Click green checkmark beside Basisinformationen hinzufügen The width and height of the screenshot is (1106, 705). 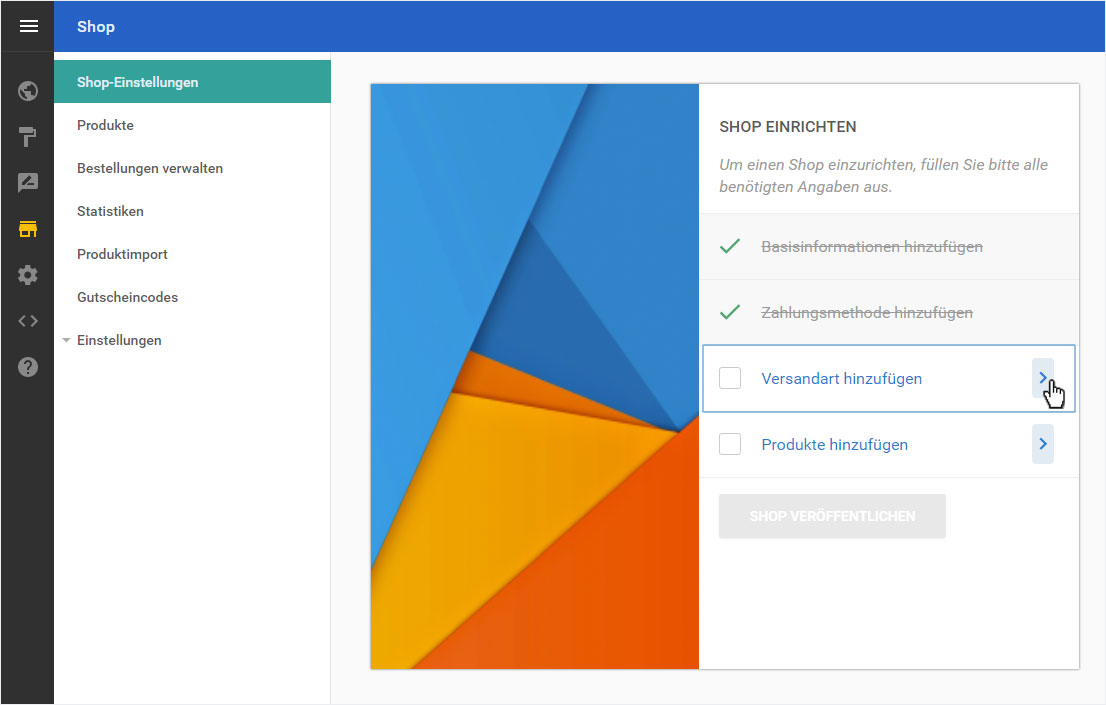730,246
